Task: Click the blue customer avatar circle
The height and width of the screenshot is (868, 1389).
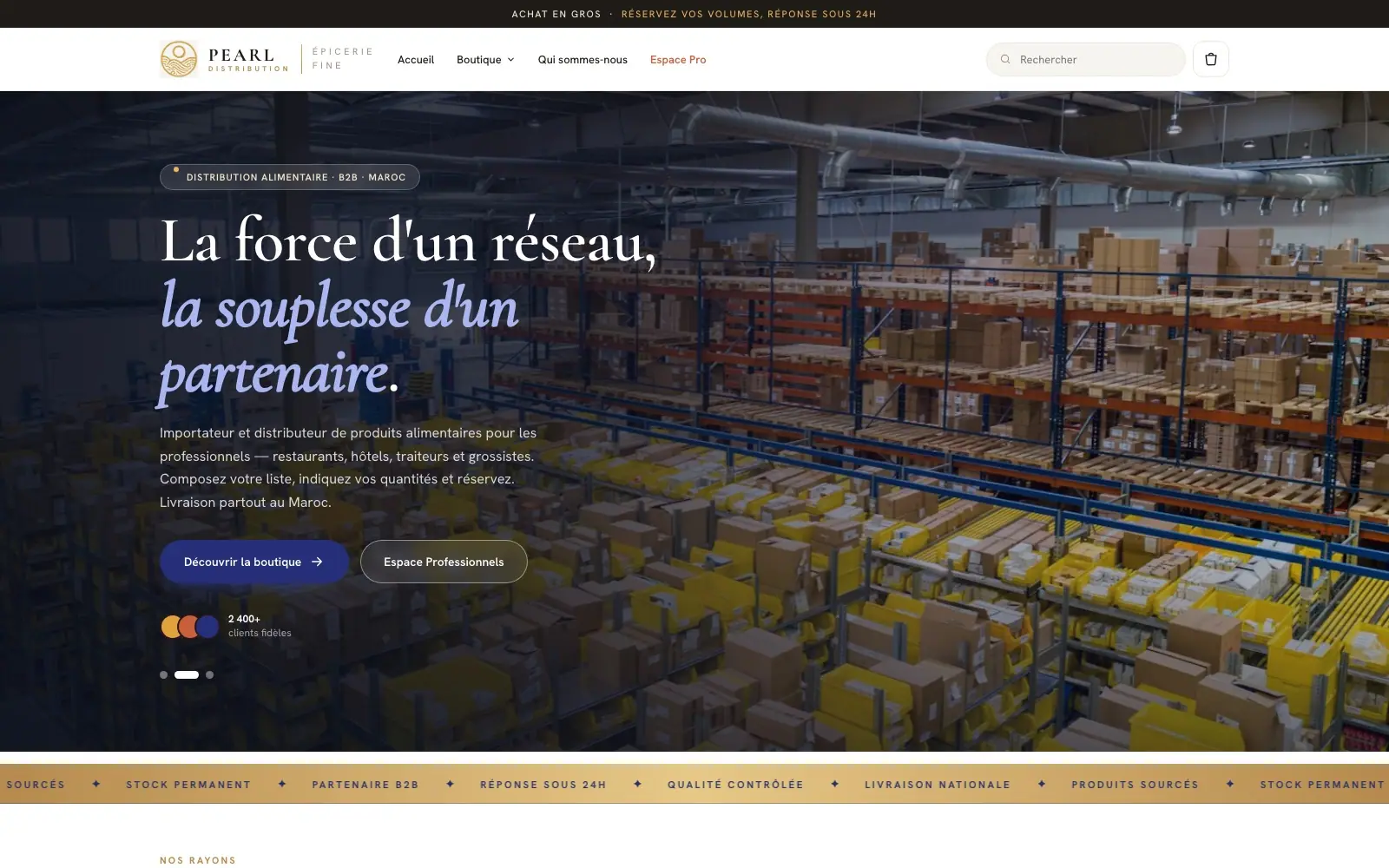Action: 207,626
